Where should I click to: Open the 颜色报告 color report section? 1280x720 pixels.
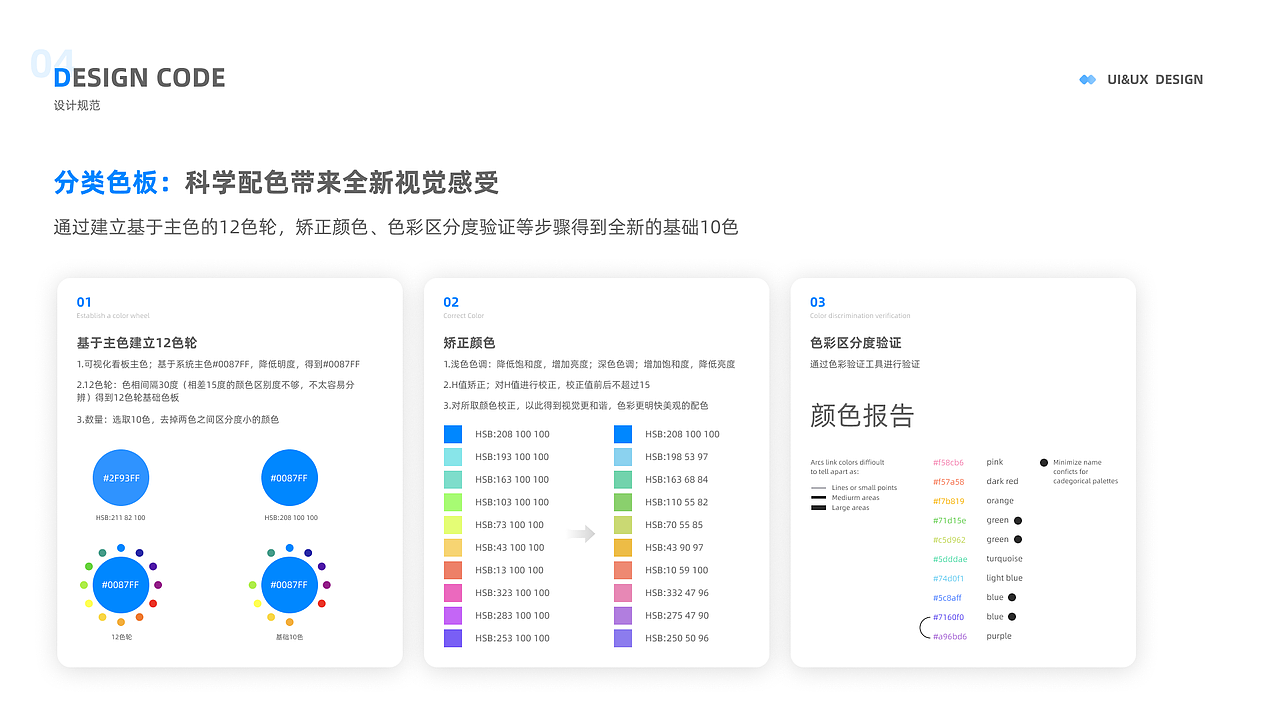tap(864, 413)
